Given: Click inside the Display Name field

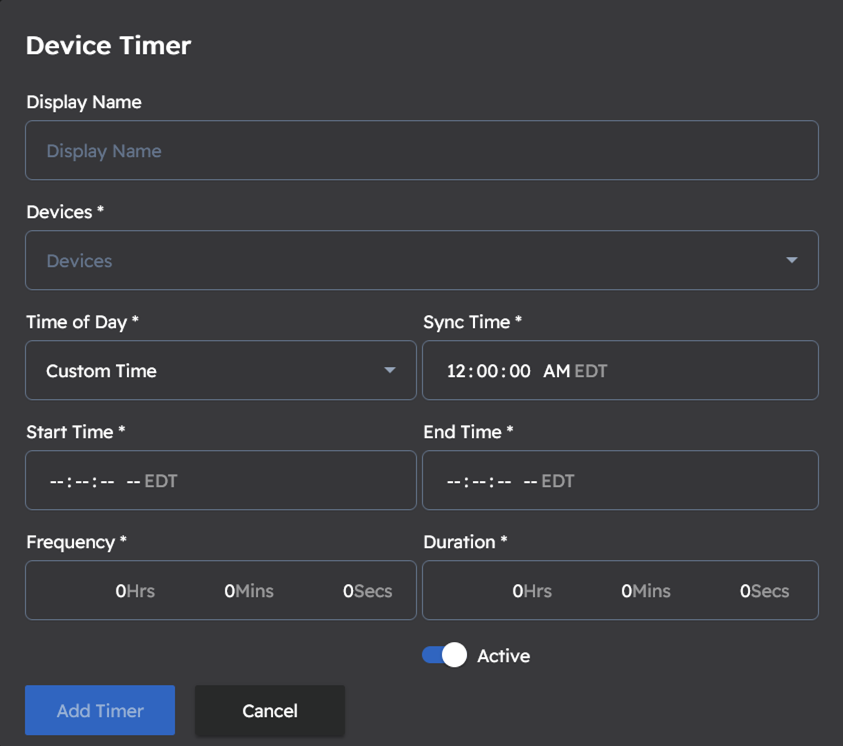Looking at the screenshot, I should pyautogui.click(x=421, y=150).
